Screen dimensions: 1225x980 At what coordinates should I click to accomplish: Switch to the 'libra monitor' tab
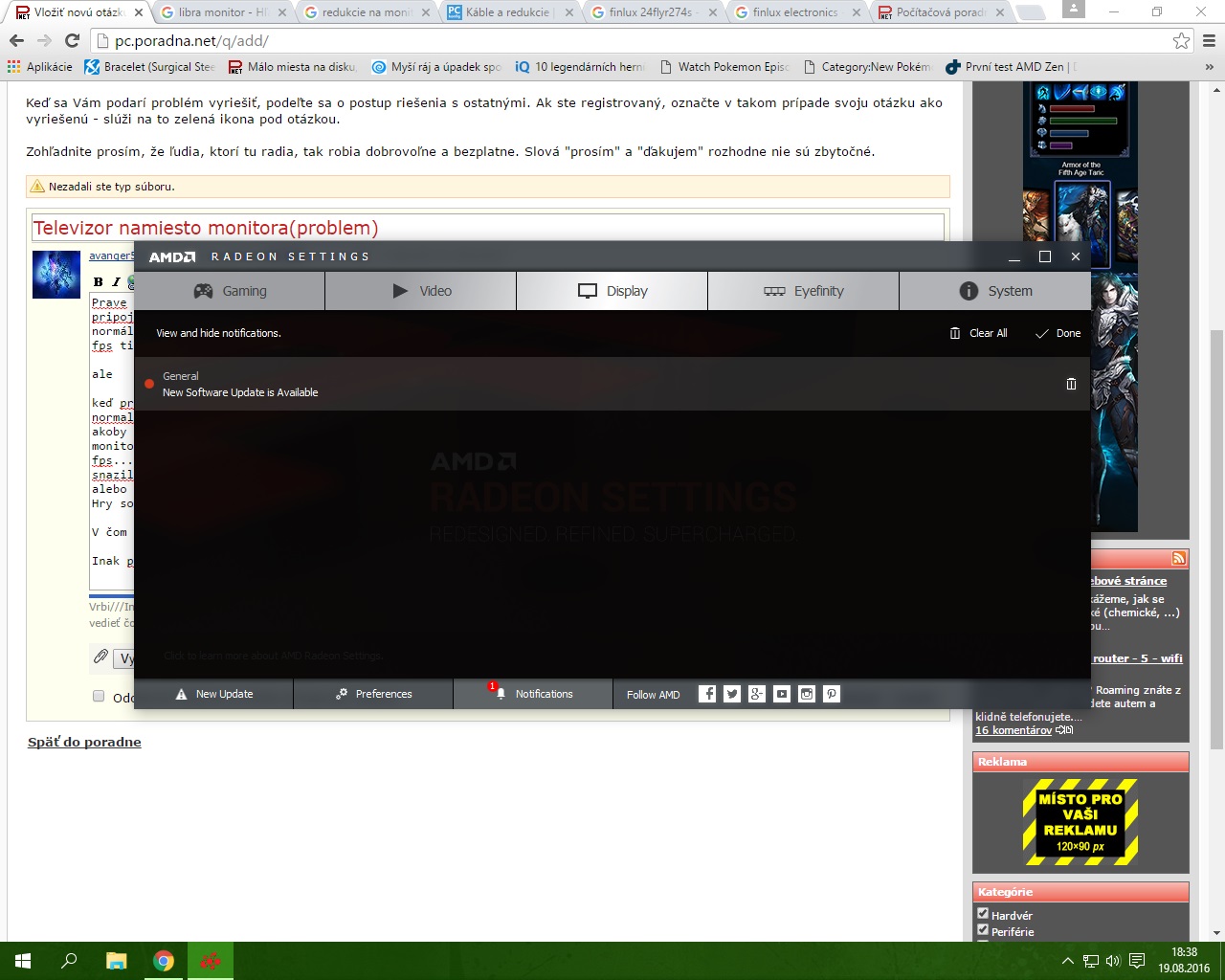coord(222,12)
